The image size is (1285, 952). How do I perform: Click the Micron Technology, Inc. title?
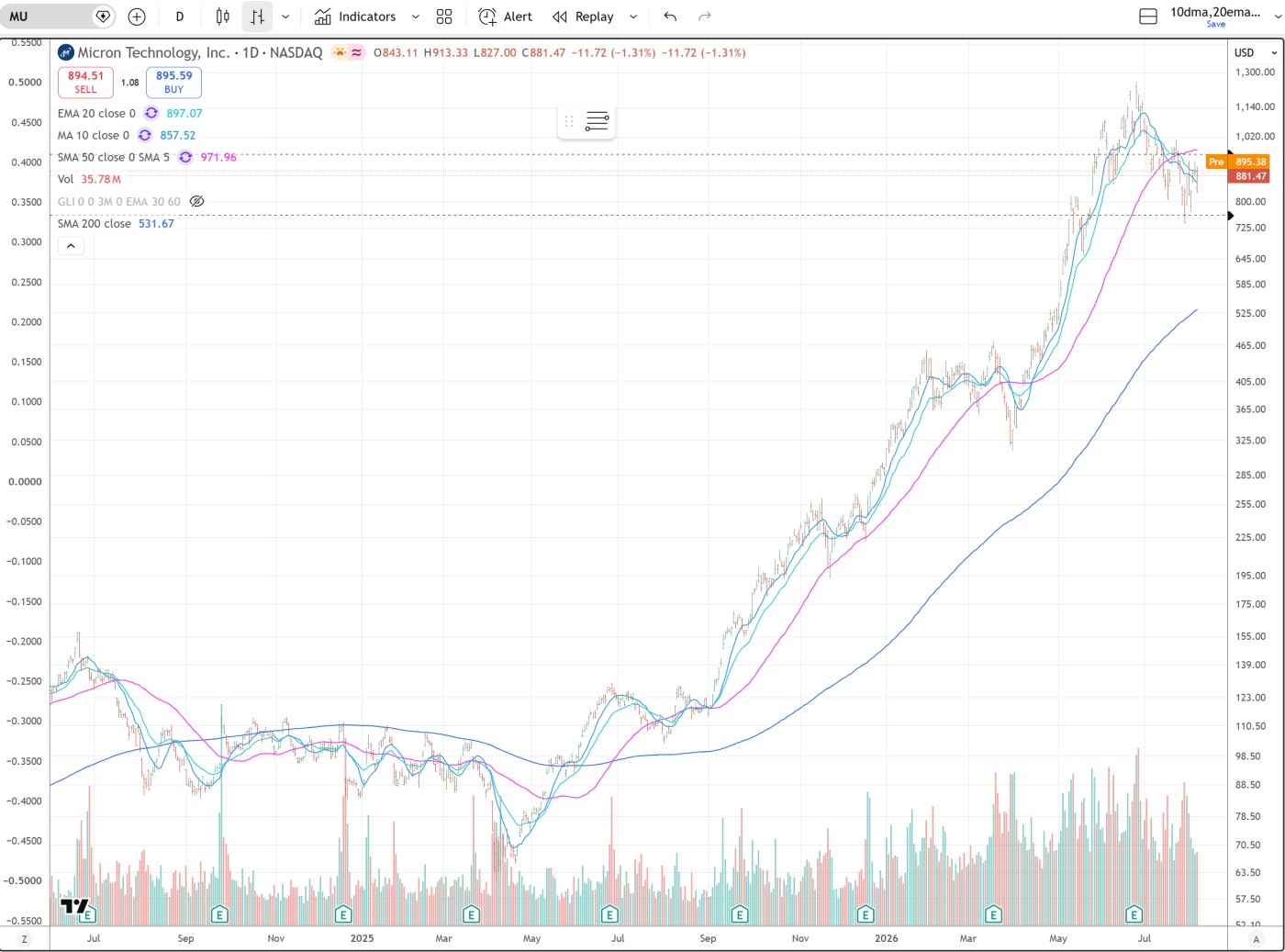click(x=153, y=52)
